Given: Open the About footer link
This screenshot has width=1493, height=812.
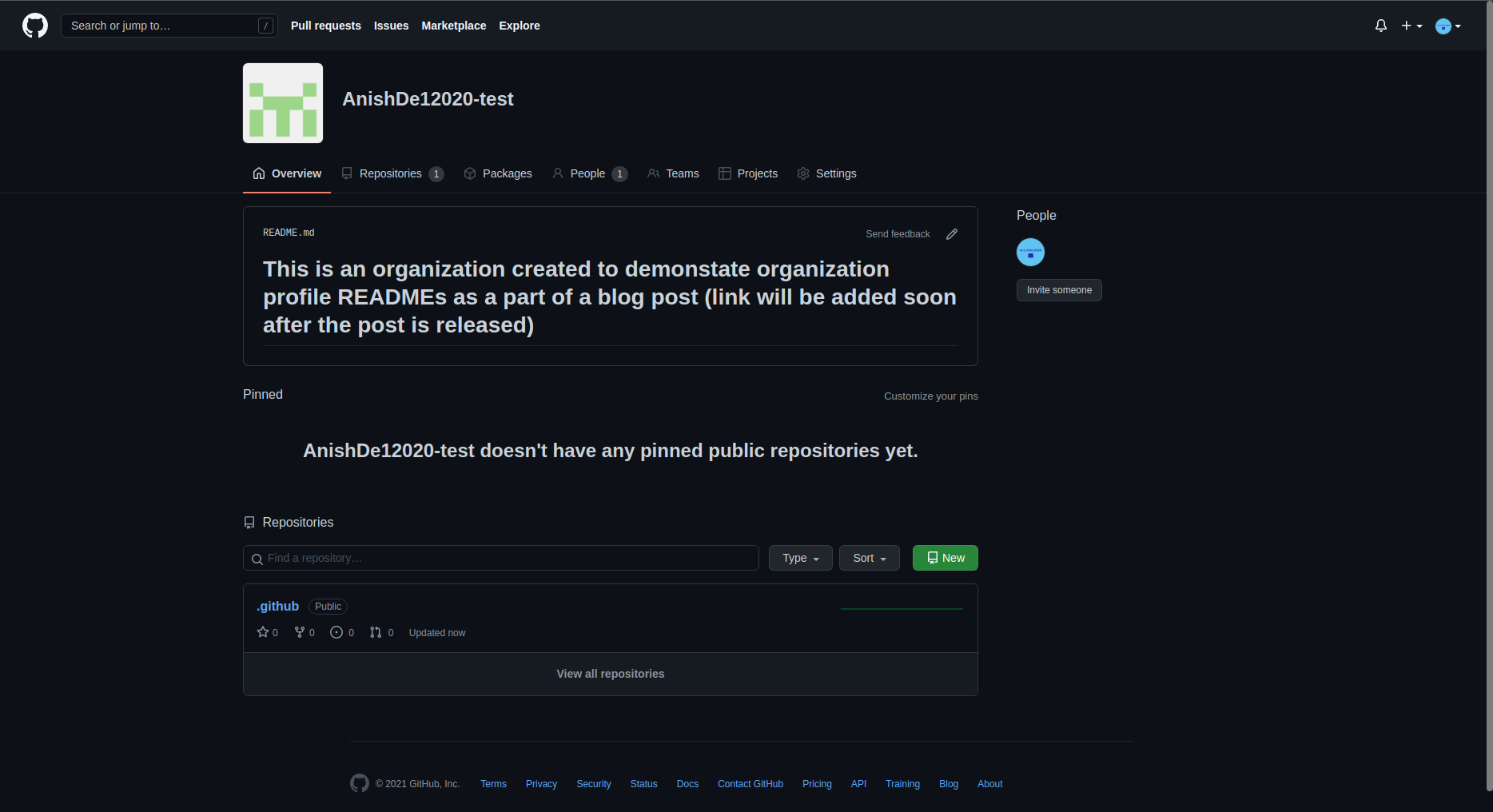Looking at the screenshot, I should 989,784.
